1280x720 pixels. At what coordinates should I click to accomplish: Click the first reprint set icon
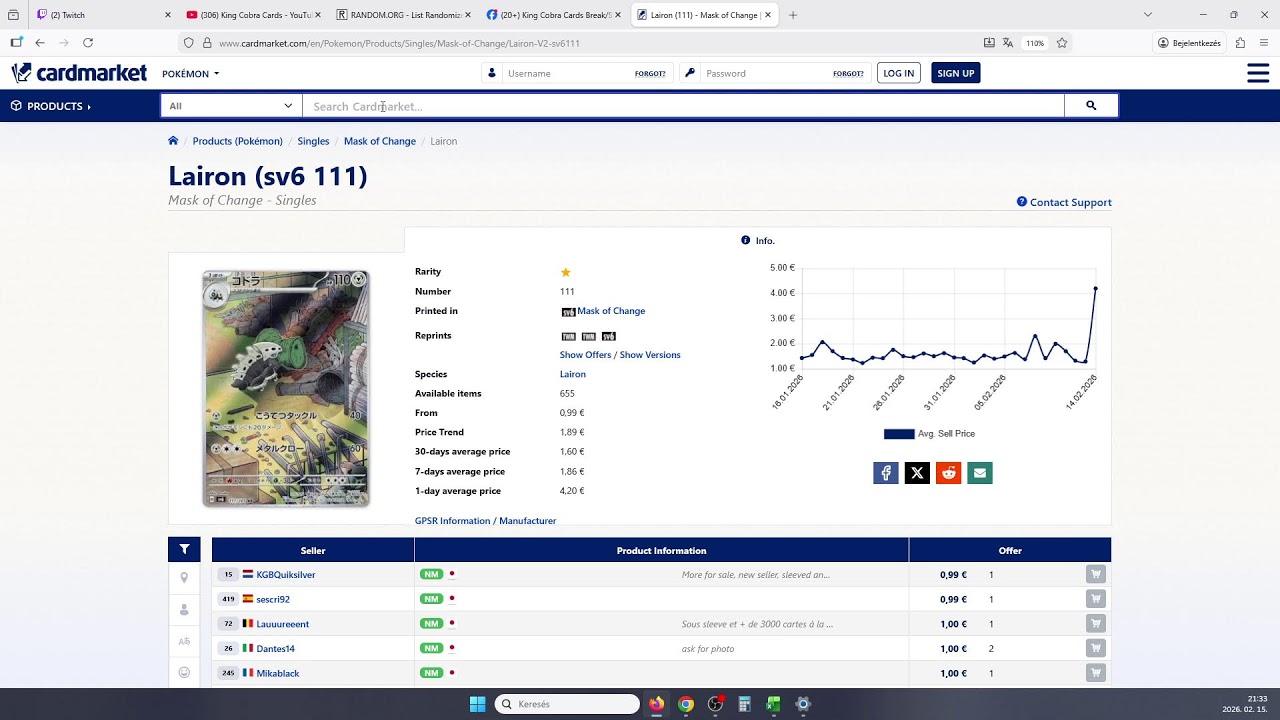coord(568,336)
